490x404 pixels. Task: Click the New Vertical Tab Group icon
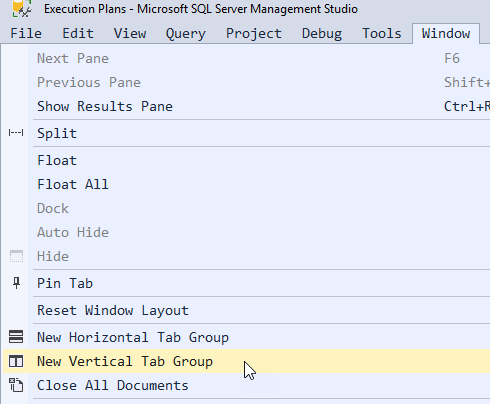[16, 361]
